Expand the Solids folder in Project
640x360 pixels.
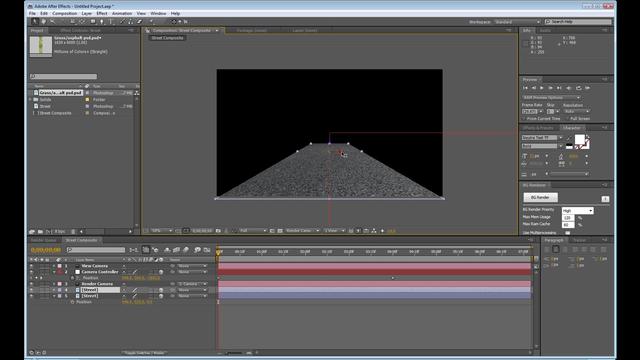[x=31, y=100]
